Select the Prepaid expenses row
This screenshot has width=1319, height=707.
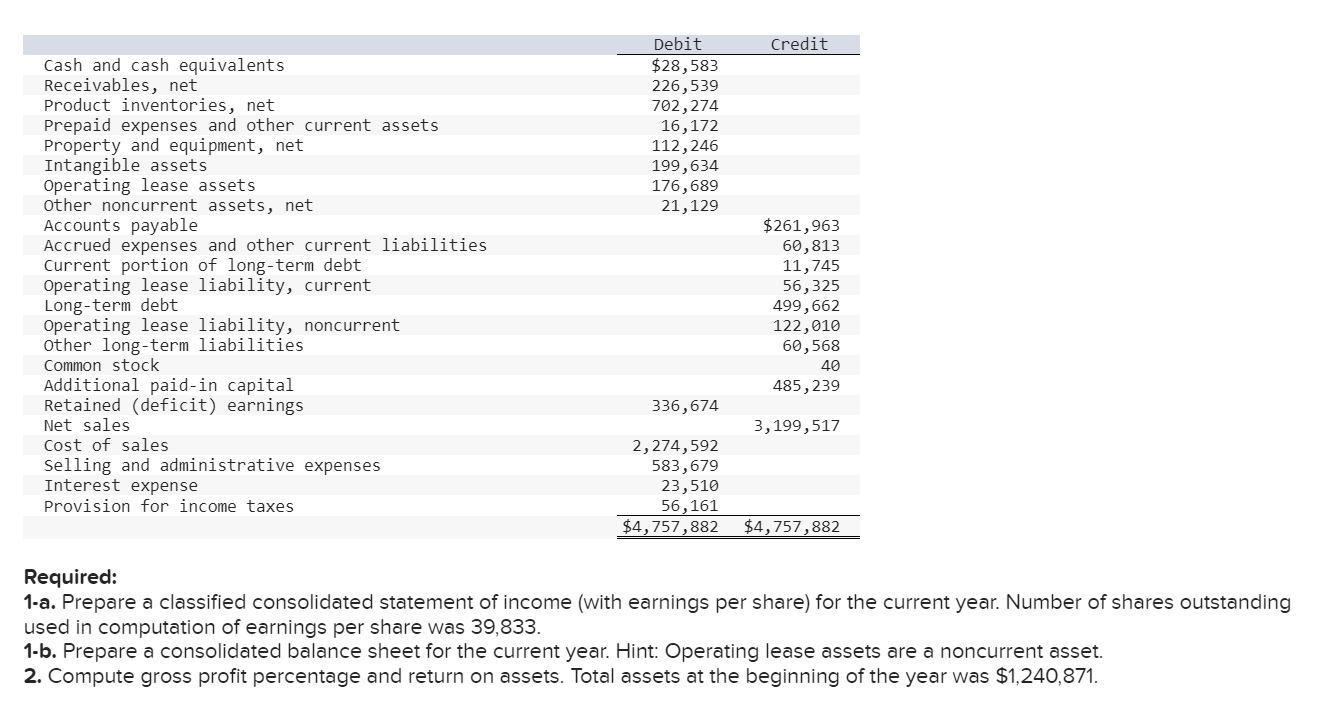[240, 125]
